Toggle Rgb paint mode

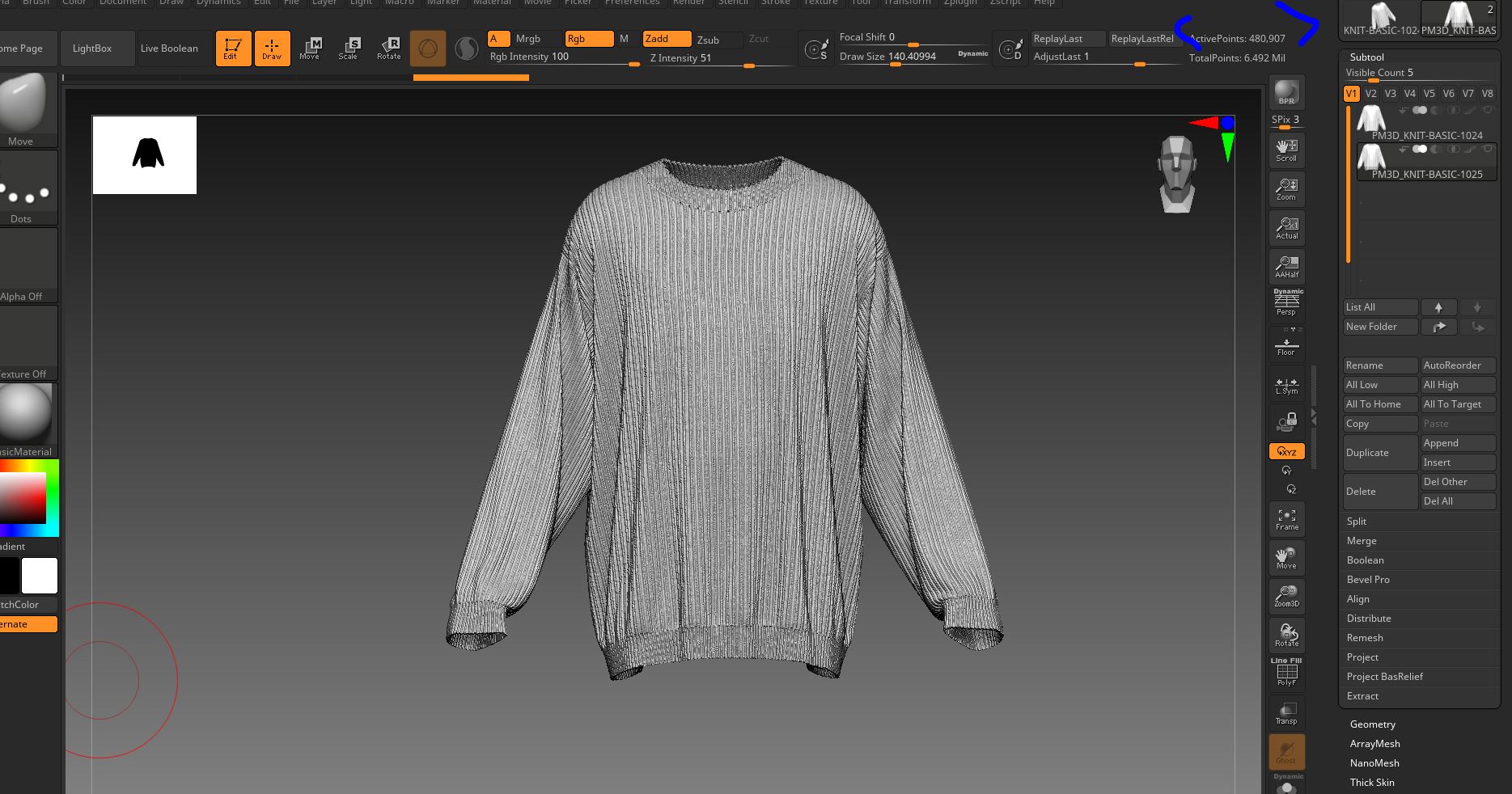(x=588, y=39)
